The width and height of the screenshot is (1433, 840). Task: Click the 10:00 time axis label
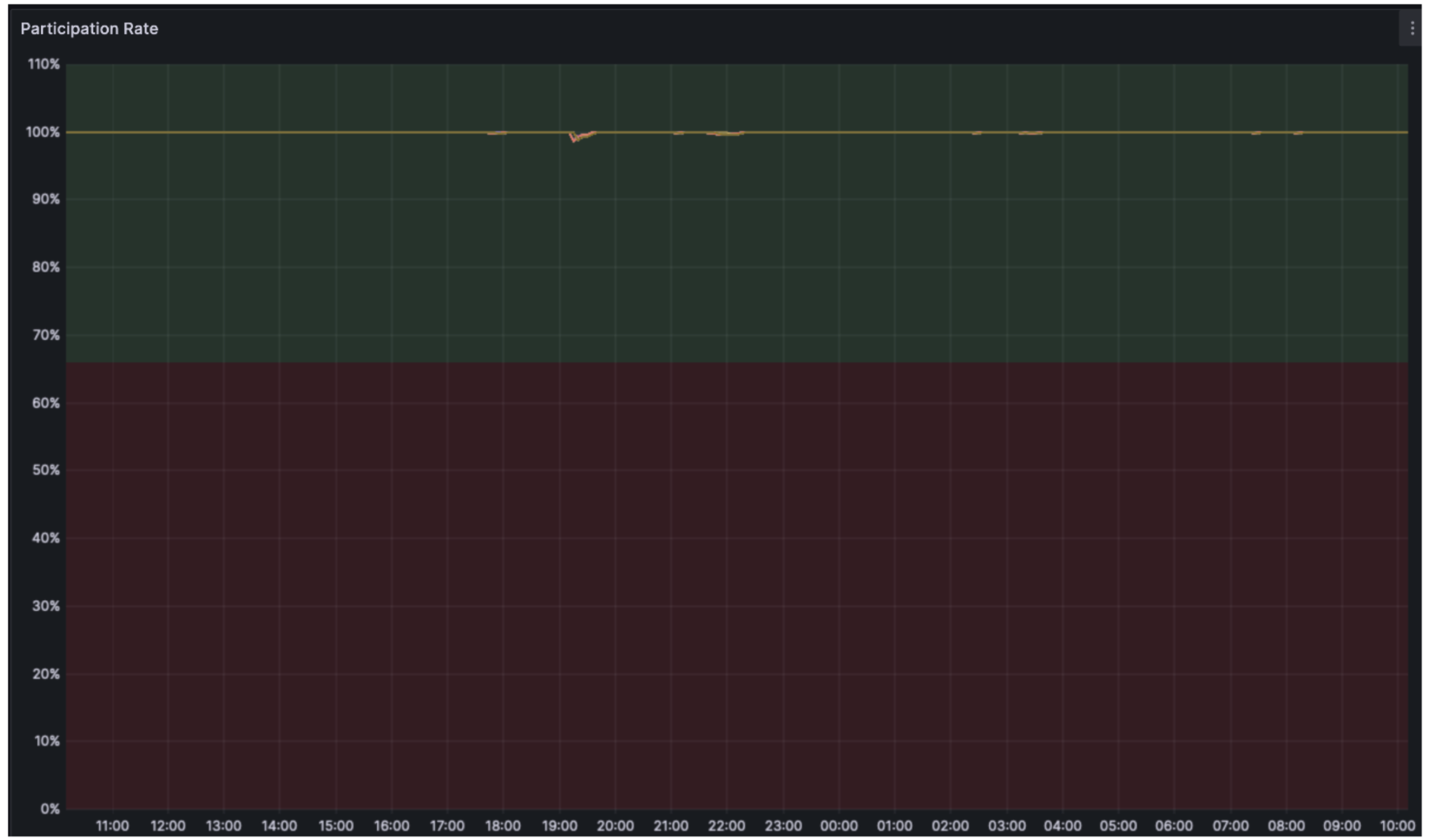(1396, 826)
